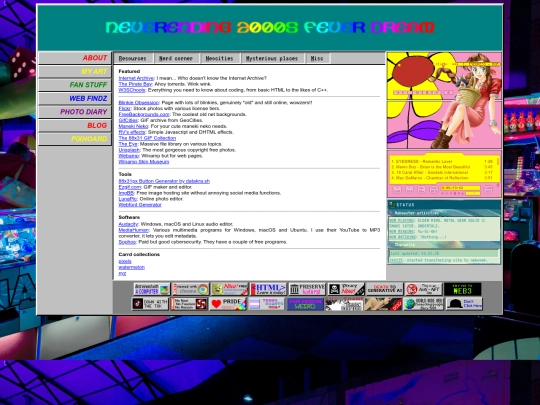Click the 'HTML Learn it today!' badge
The image size is (540, 405).
268,289
